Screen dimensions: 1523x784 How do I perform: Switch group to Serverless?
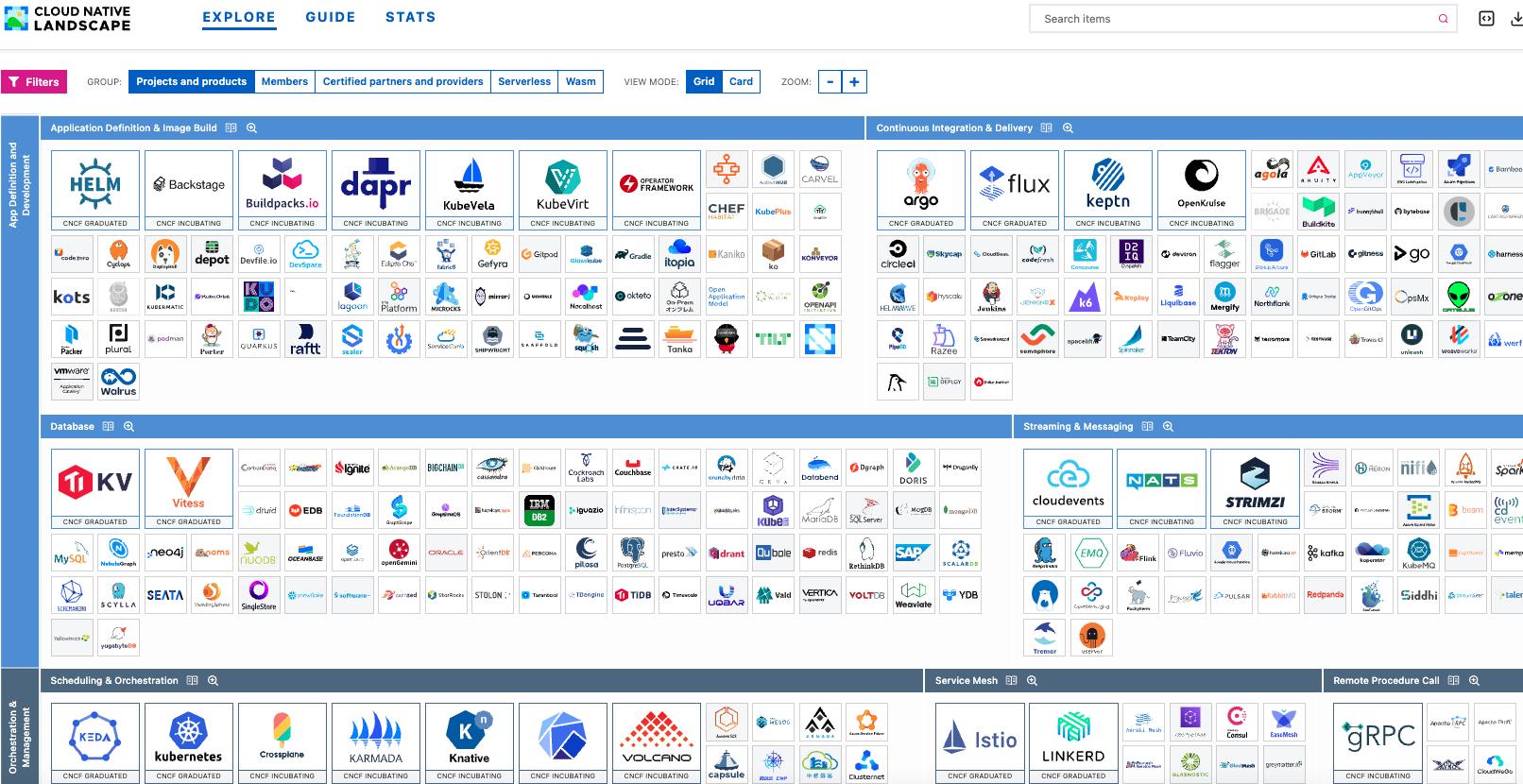524,82
